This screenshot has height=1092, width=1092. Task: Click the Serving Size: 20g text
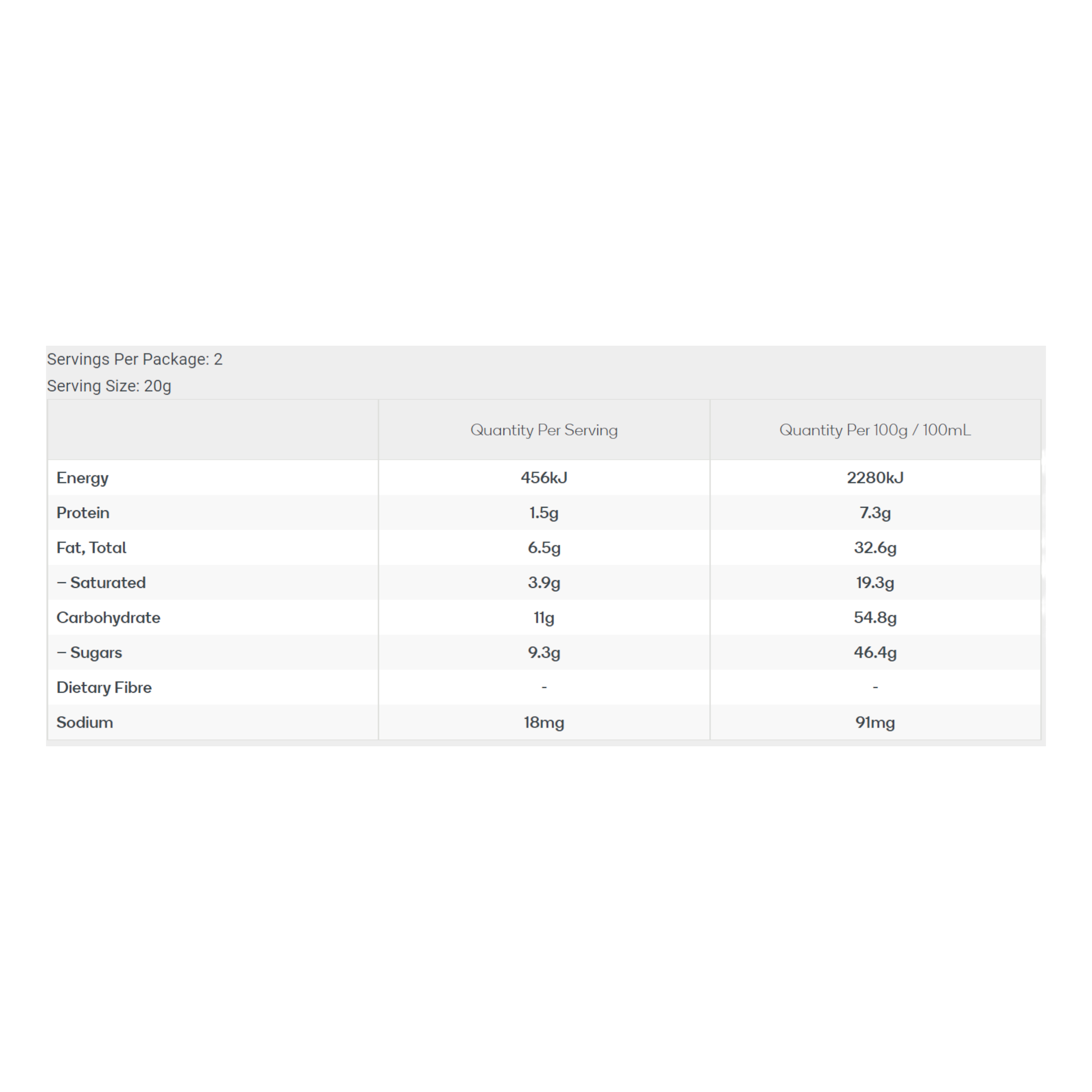tap(109, 386)
